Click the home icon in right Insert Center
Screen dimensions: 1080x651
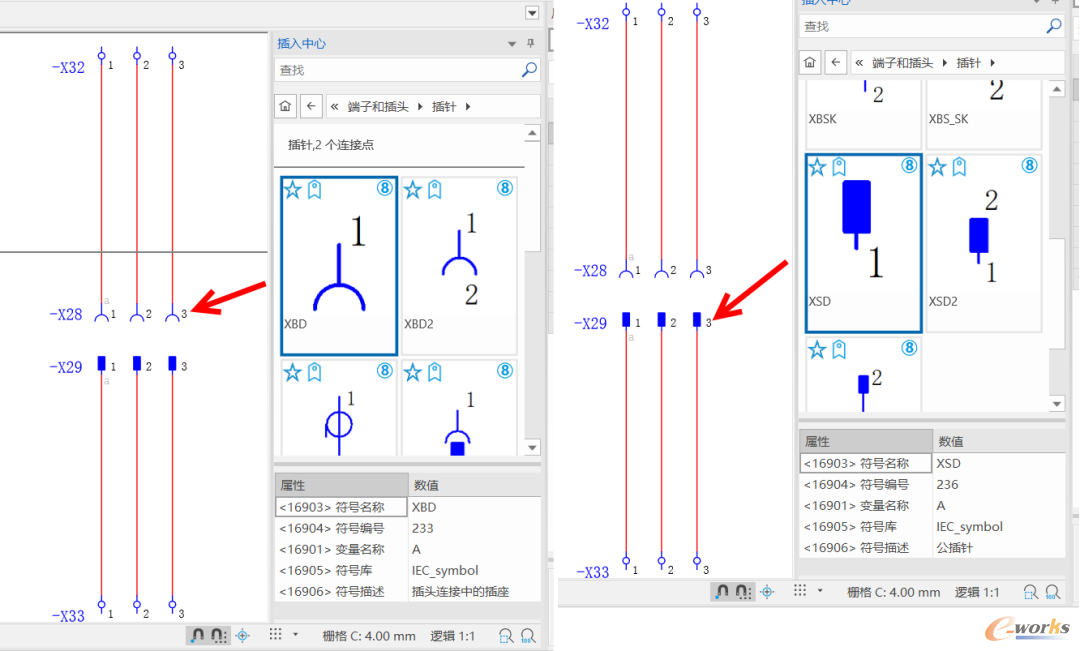point(810,63)
